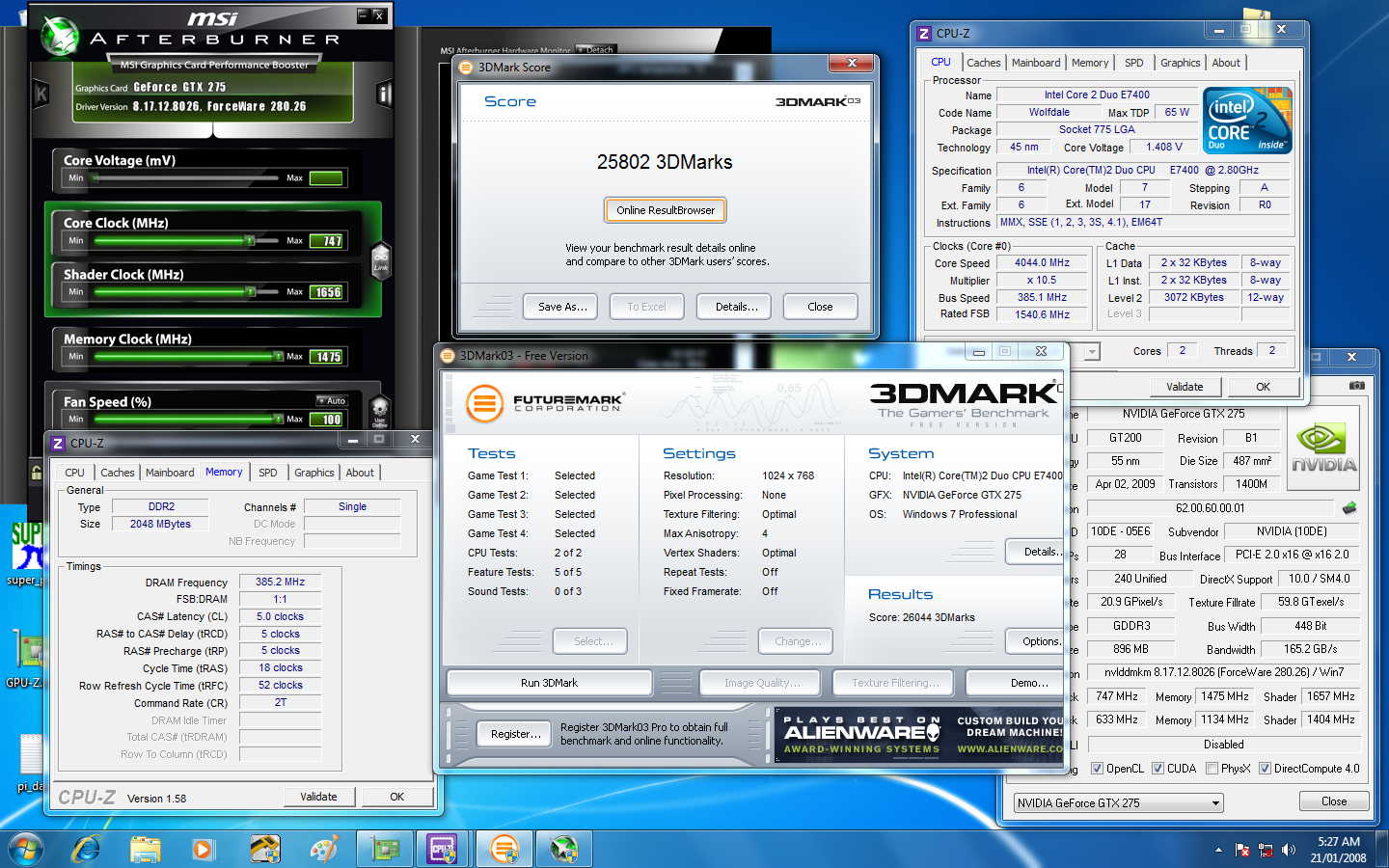Click the 3DMark03 taskbar button
Viewport: 1389px width, 868px height.
(x=504, y=849)
